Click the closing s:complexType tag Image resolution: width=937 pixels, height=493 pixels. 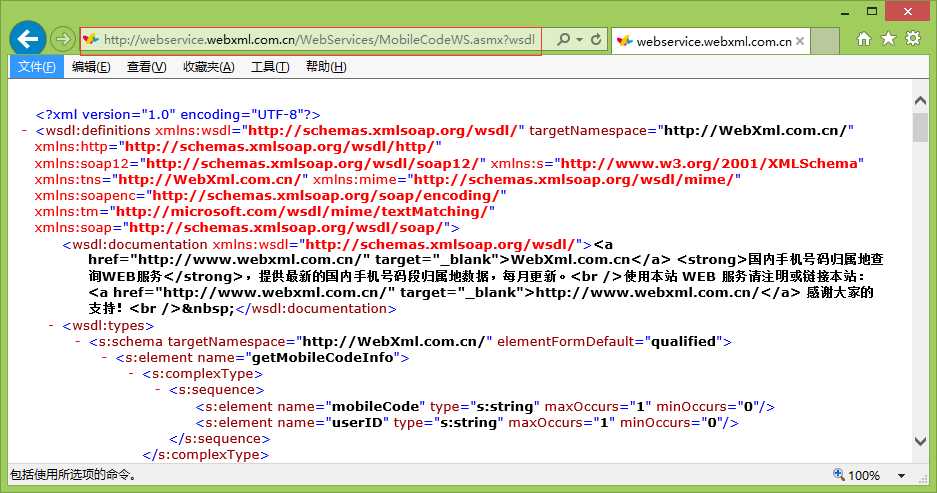pyautogui.click(x=206, y=455)
